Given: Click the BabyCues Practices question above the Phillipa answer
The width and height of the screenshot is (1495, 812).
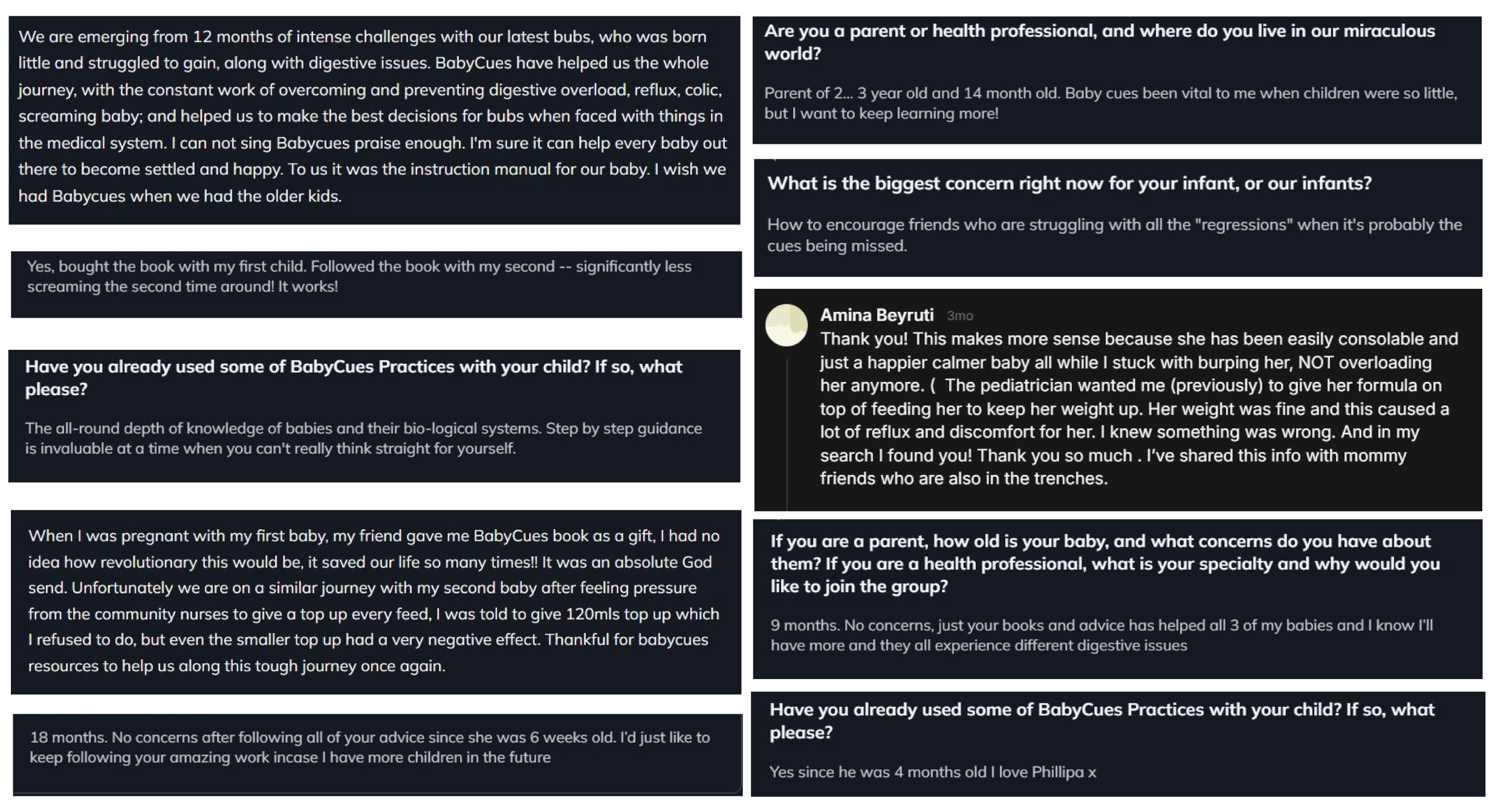Looking at the screenshot, I should tap(1101, 720).
